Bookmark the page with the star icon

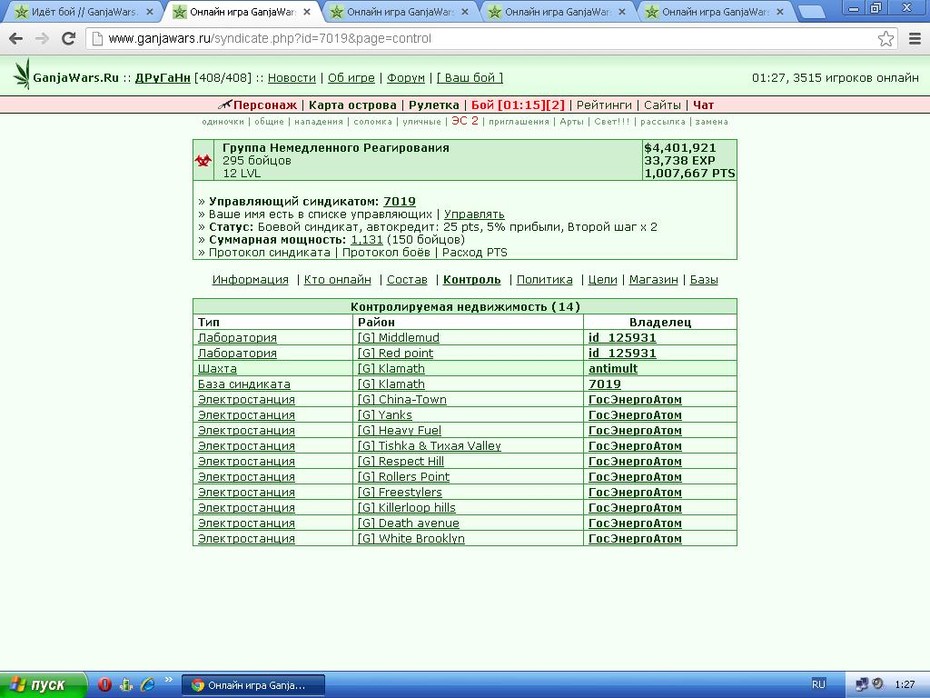click(x=886, y=39)
